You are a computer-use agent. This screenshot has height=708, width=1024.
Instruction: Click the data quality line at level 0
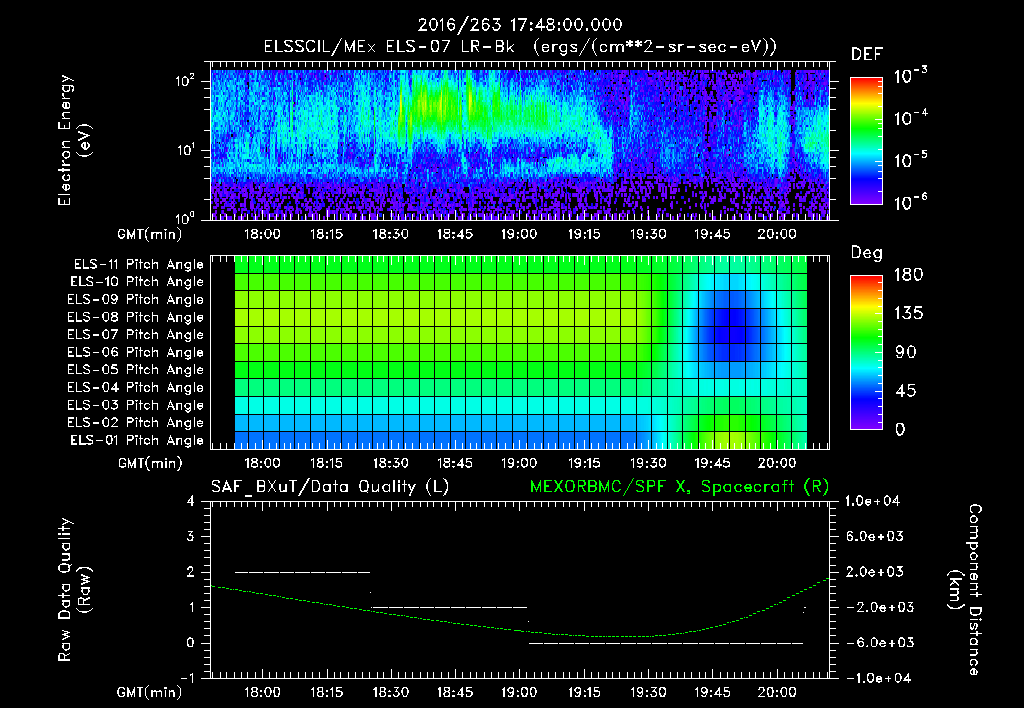[665, 643]
